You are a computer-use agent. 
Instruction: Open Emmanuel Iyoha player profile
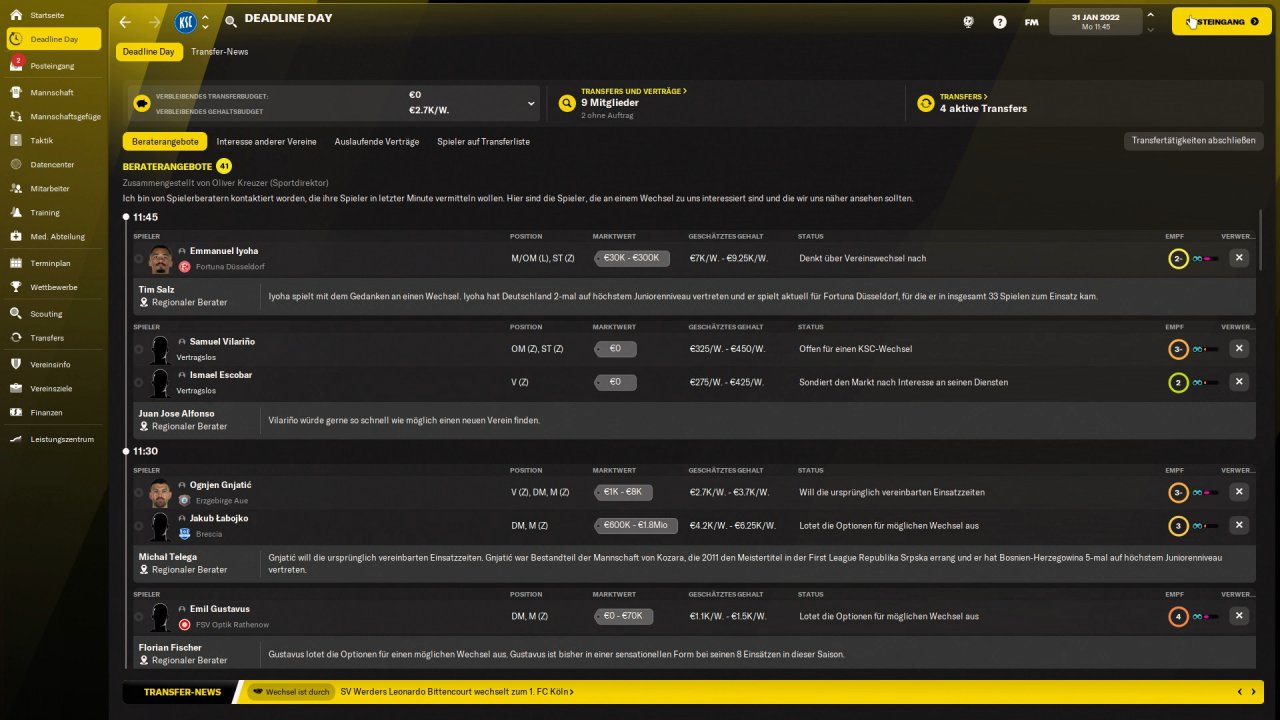(224, 251)
